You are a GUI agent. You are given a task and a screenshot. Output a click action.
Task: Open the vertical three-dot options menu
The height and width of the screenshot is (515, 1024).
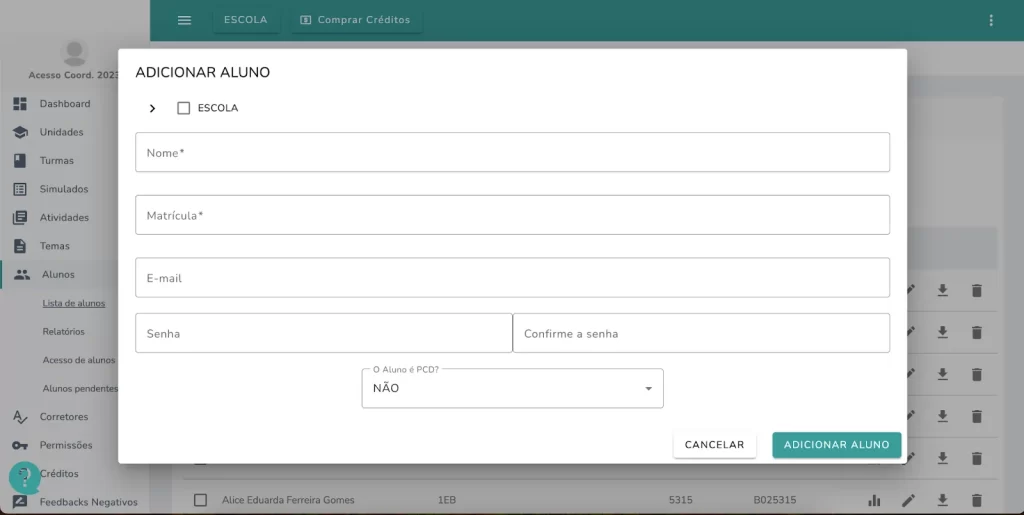click(x=991, y=20)
